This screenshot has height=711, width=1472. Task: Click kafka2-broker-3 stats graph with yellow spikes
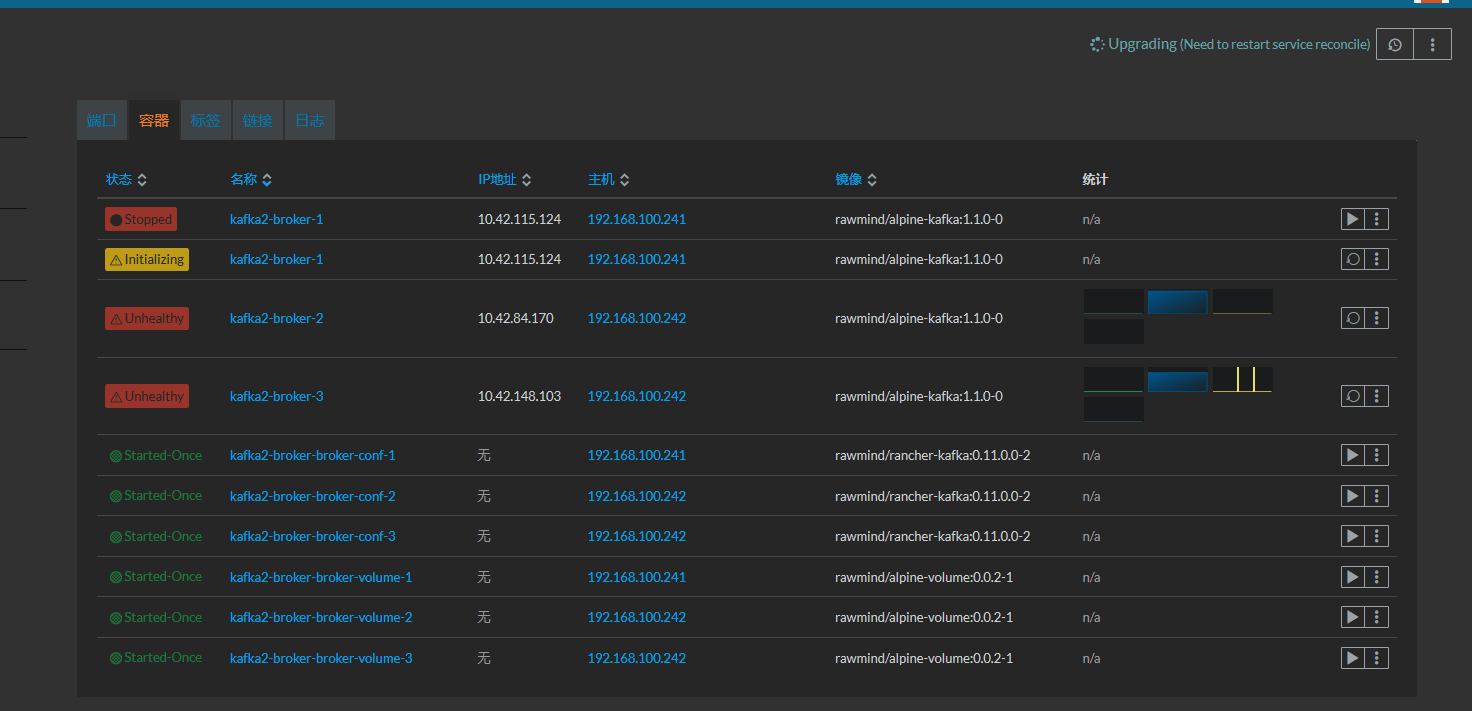(1243, 380)
